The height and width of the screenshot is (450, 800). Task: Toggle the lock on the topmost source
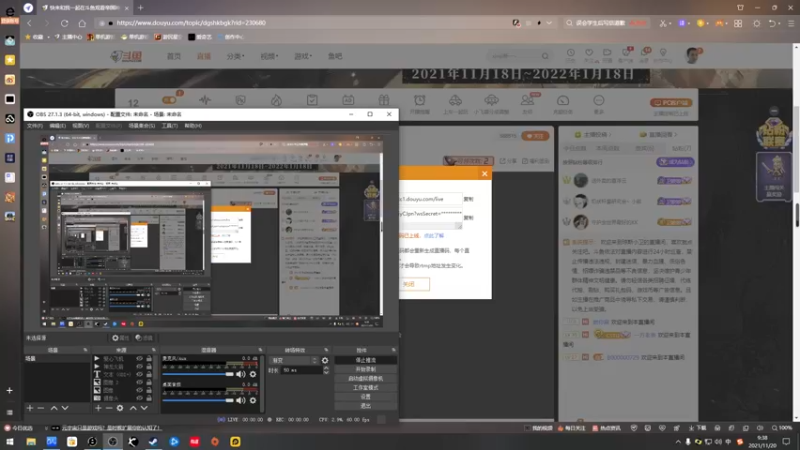point(149,359)
